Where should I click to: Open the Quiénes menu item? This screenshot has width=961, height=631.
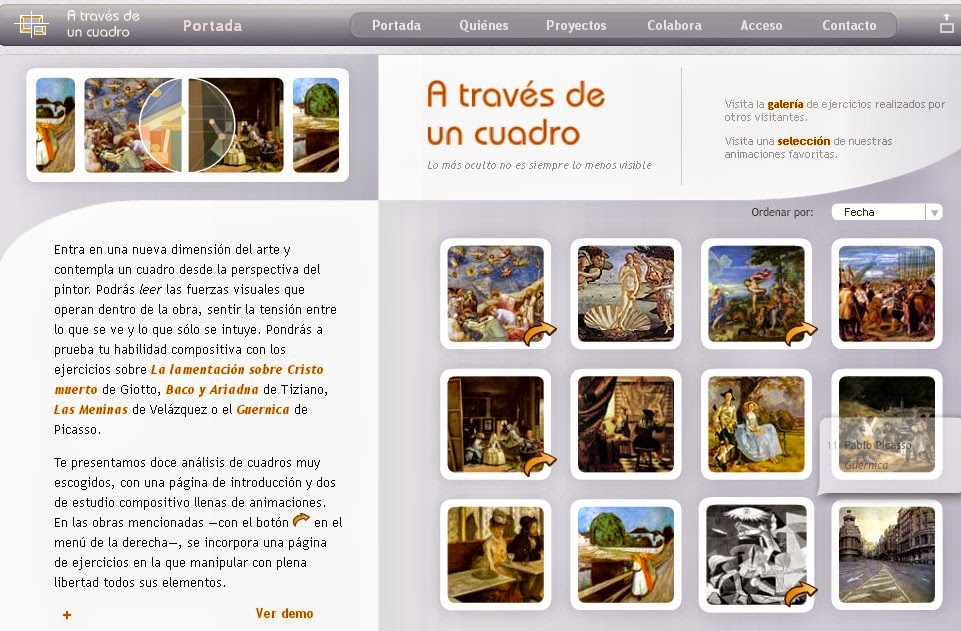pyautogui.click(x=484, y=26)
